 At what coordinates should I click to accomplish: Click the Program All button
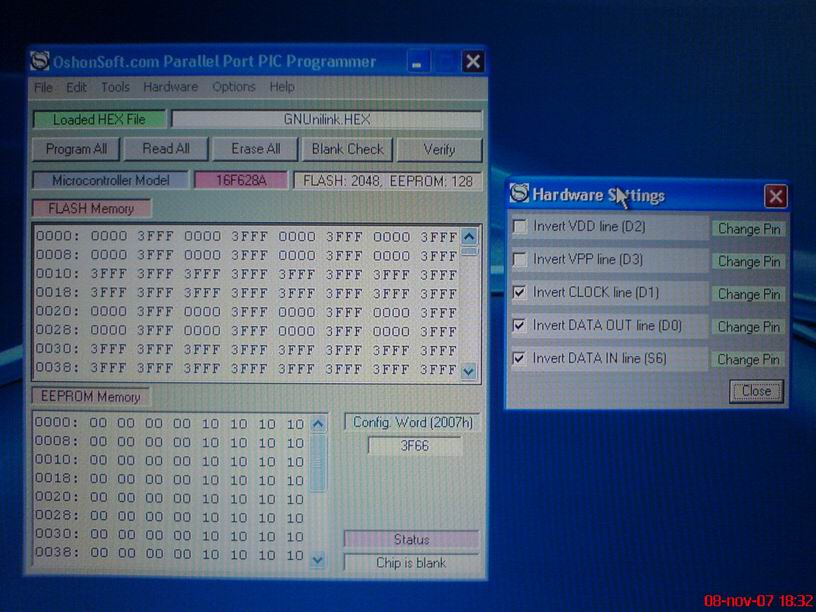(76, 149)
